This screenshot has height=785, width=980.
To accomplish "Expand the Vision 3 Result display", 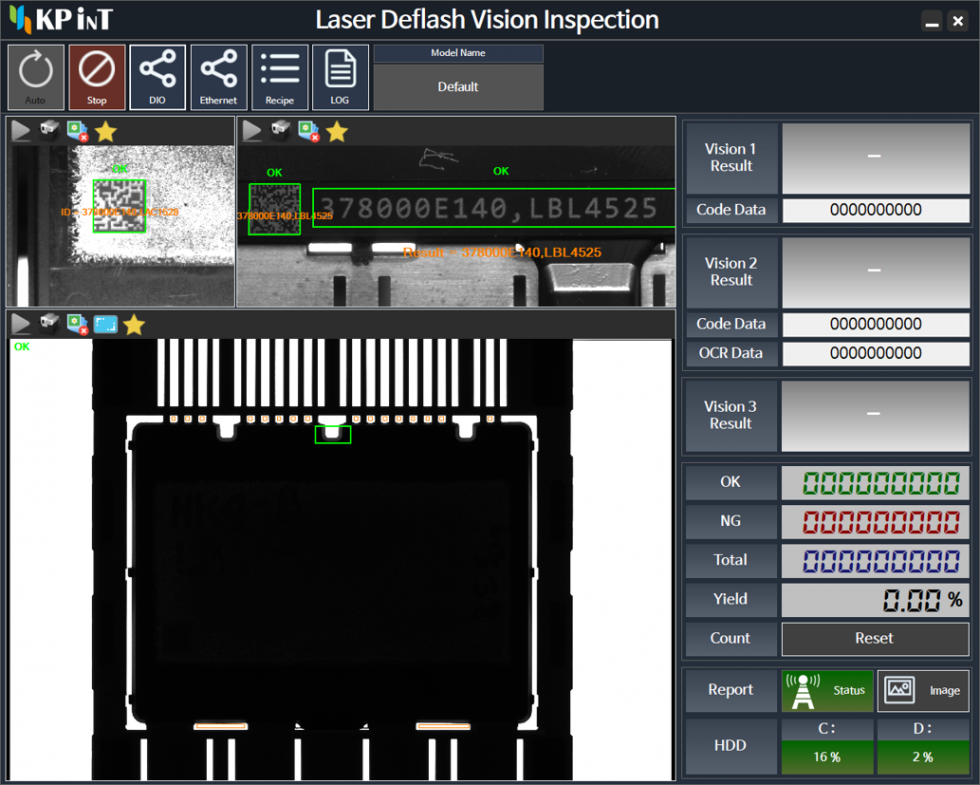I will click(875, 415).
